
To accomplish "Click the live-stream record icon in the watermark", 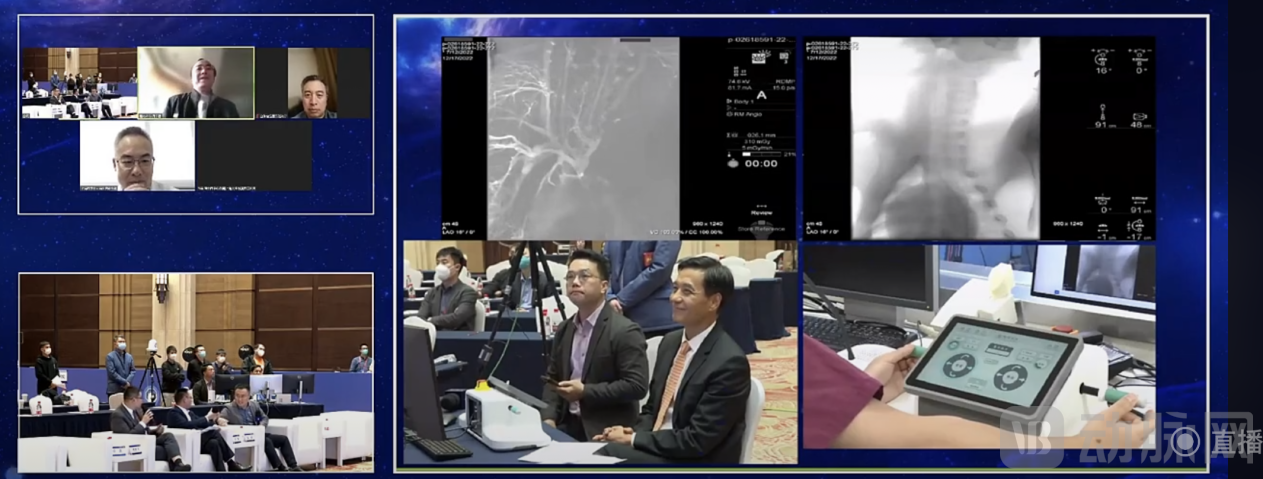I will click(1185, 442).
